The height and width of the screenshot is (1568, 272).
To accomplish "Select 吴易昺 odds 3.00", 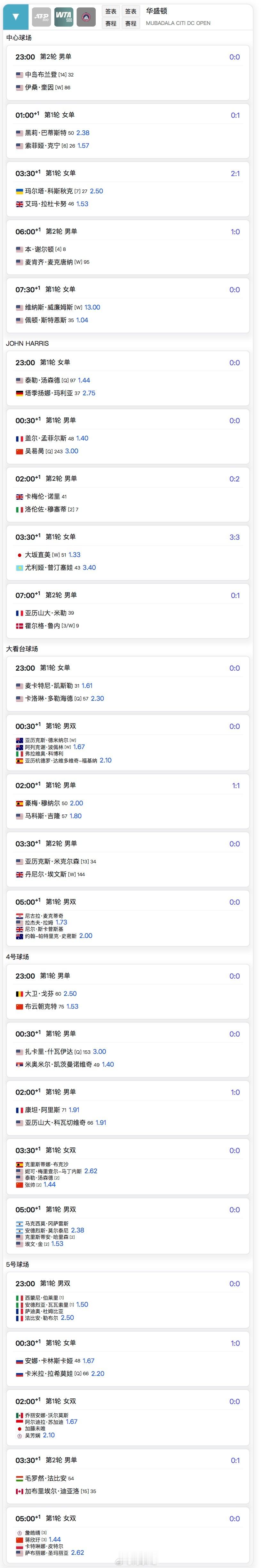I will (x=72, y=451).
